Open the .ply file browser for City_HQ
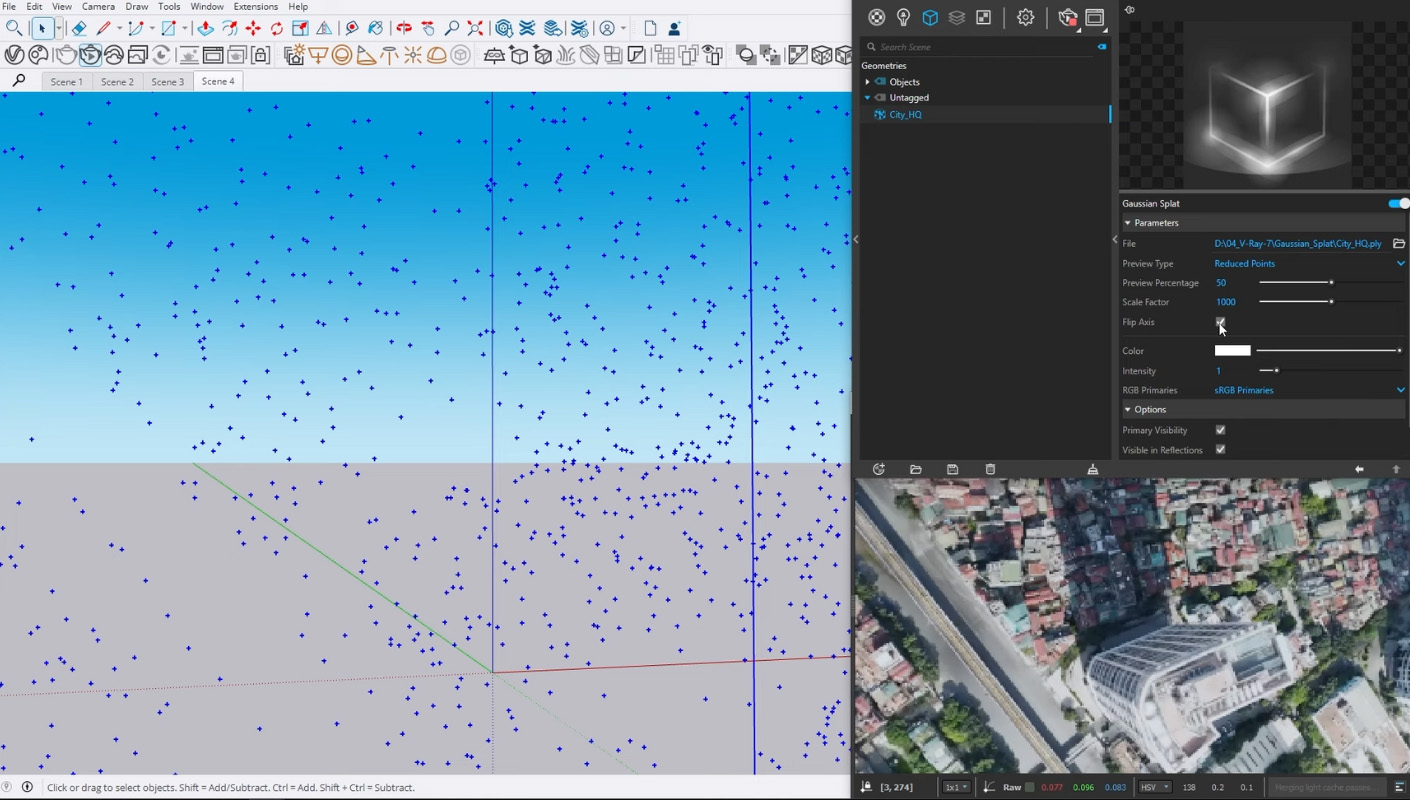This screenshot has height=800, width=1410. (1399, 243)
